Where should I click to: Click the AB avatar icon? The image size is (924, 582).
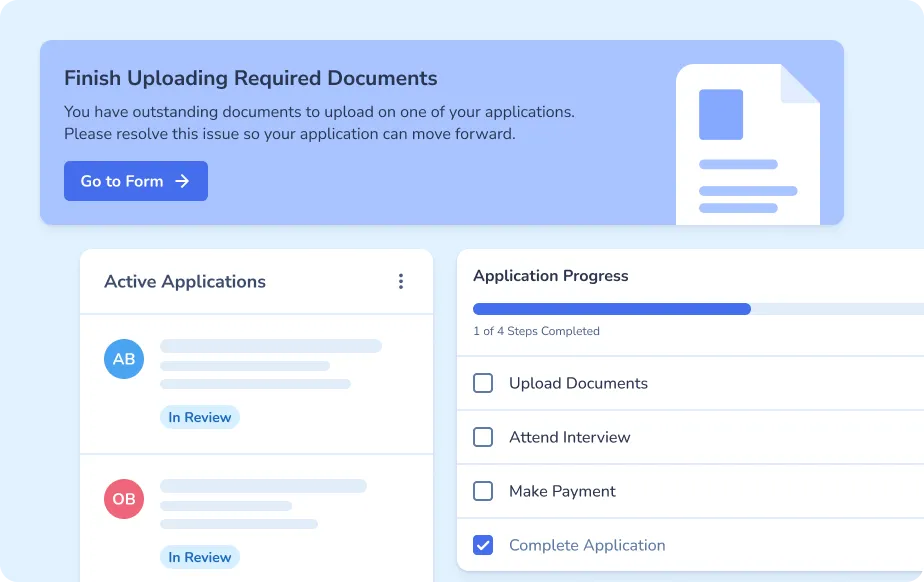(124, 359)
